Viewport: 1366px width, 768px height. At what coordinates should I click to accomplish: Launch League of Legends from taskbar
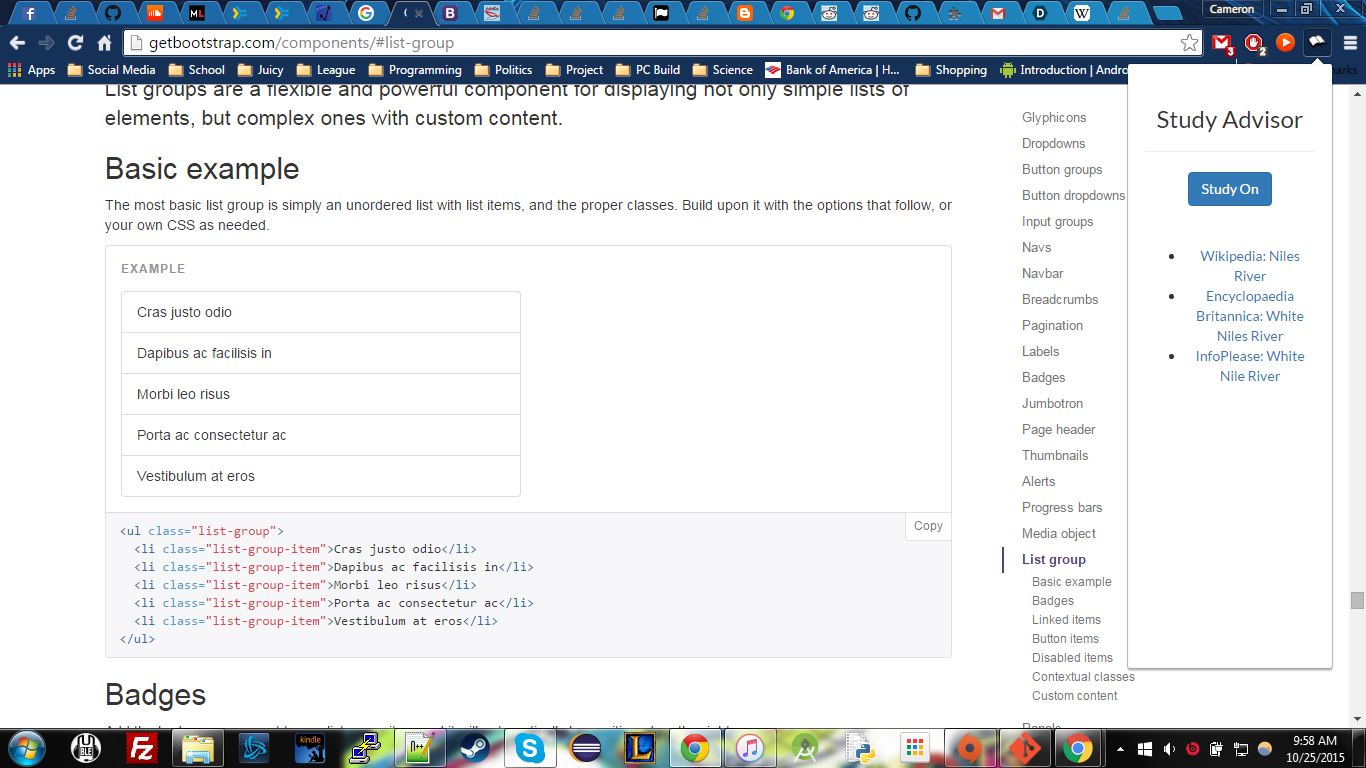click(x=640, y=748)
